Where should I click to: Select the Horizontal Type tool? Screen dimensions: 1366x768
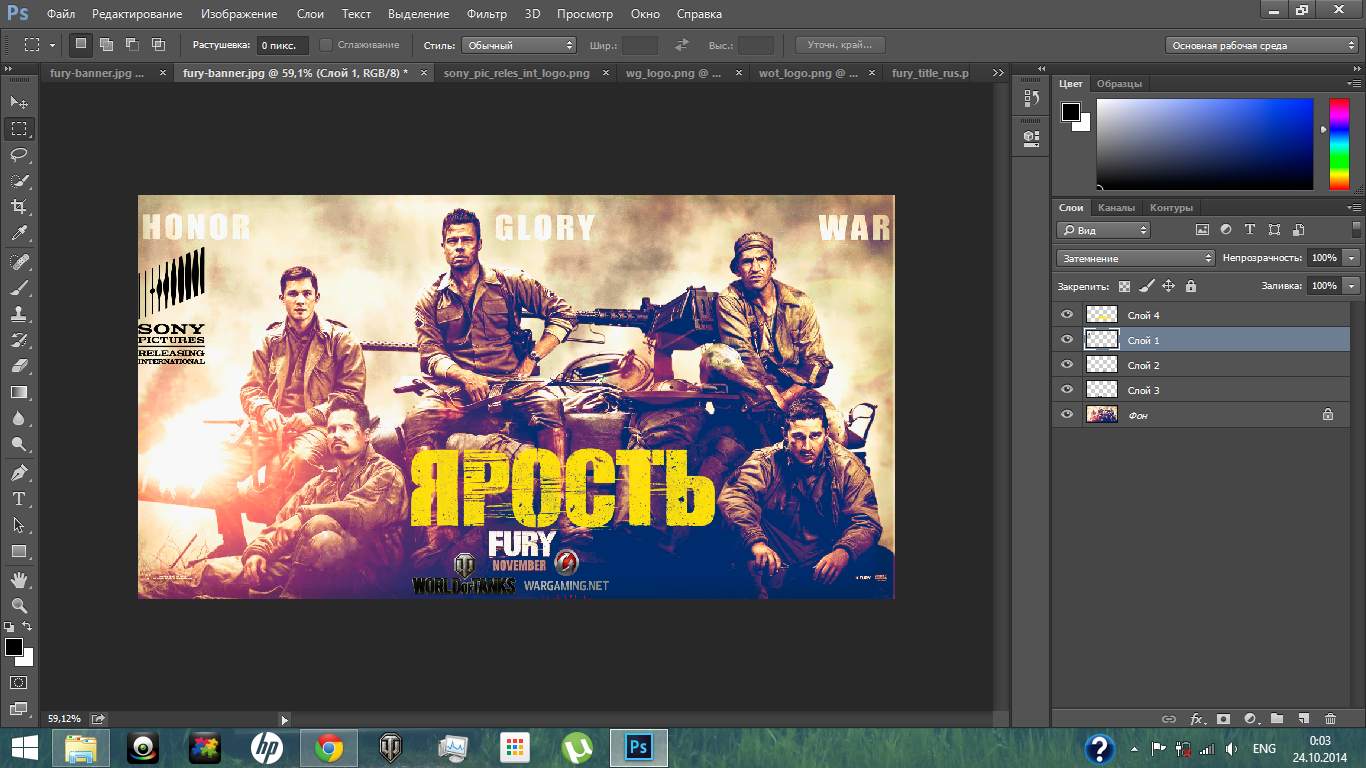[19, 498]
